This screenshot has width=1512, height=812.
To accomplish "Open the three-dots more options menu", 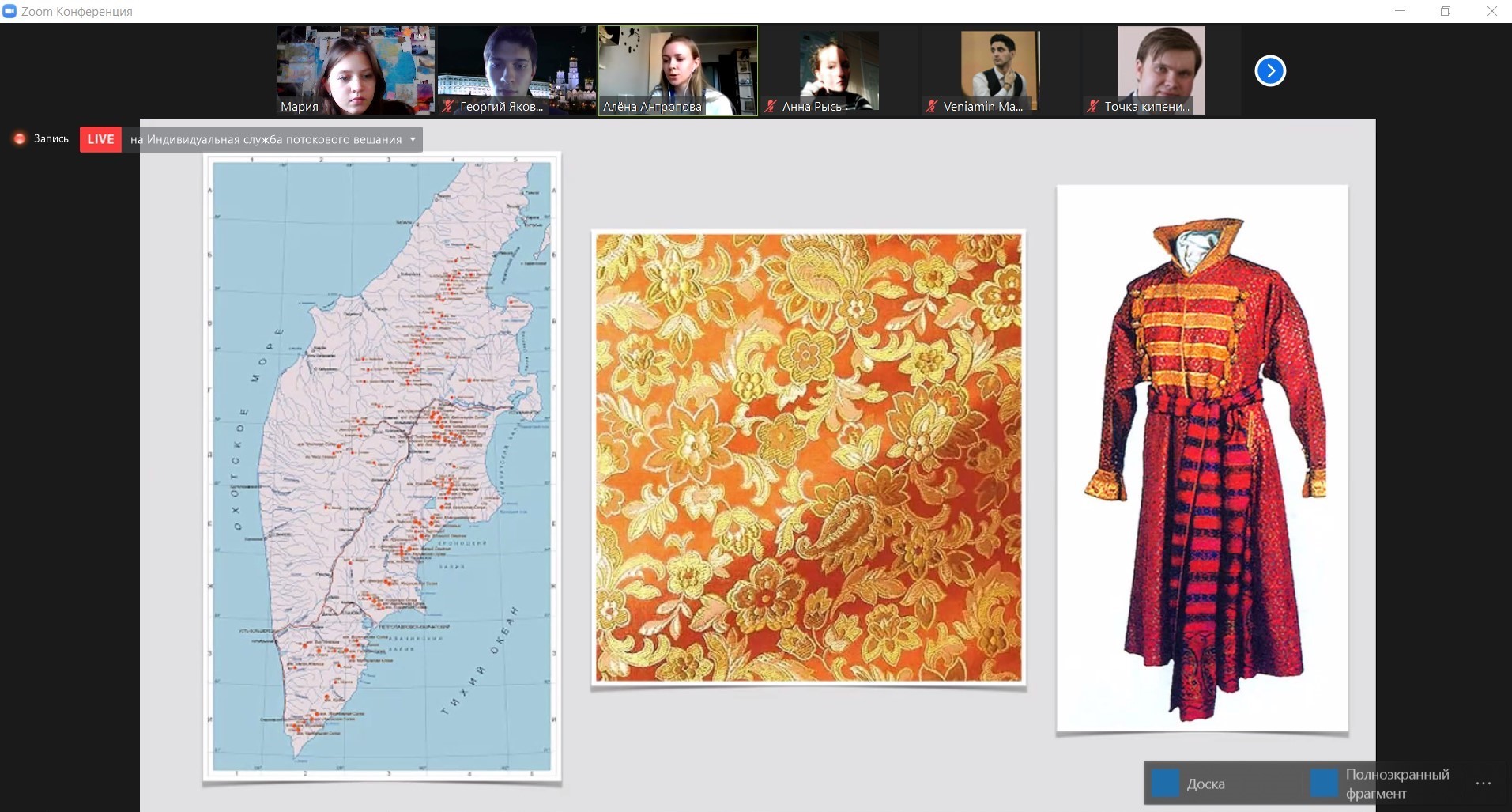I will pos(1484,784).
